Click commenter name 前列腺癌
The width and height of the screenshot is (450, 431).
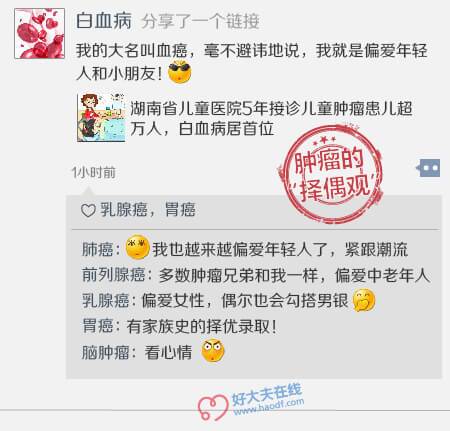tap(114, 275)
